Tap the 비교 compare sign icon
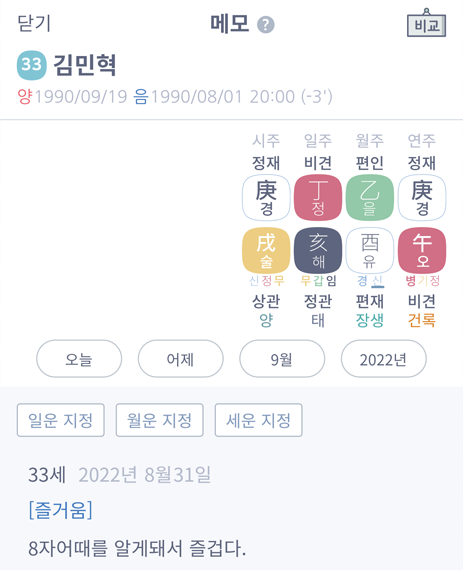 tap(426, 23)
